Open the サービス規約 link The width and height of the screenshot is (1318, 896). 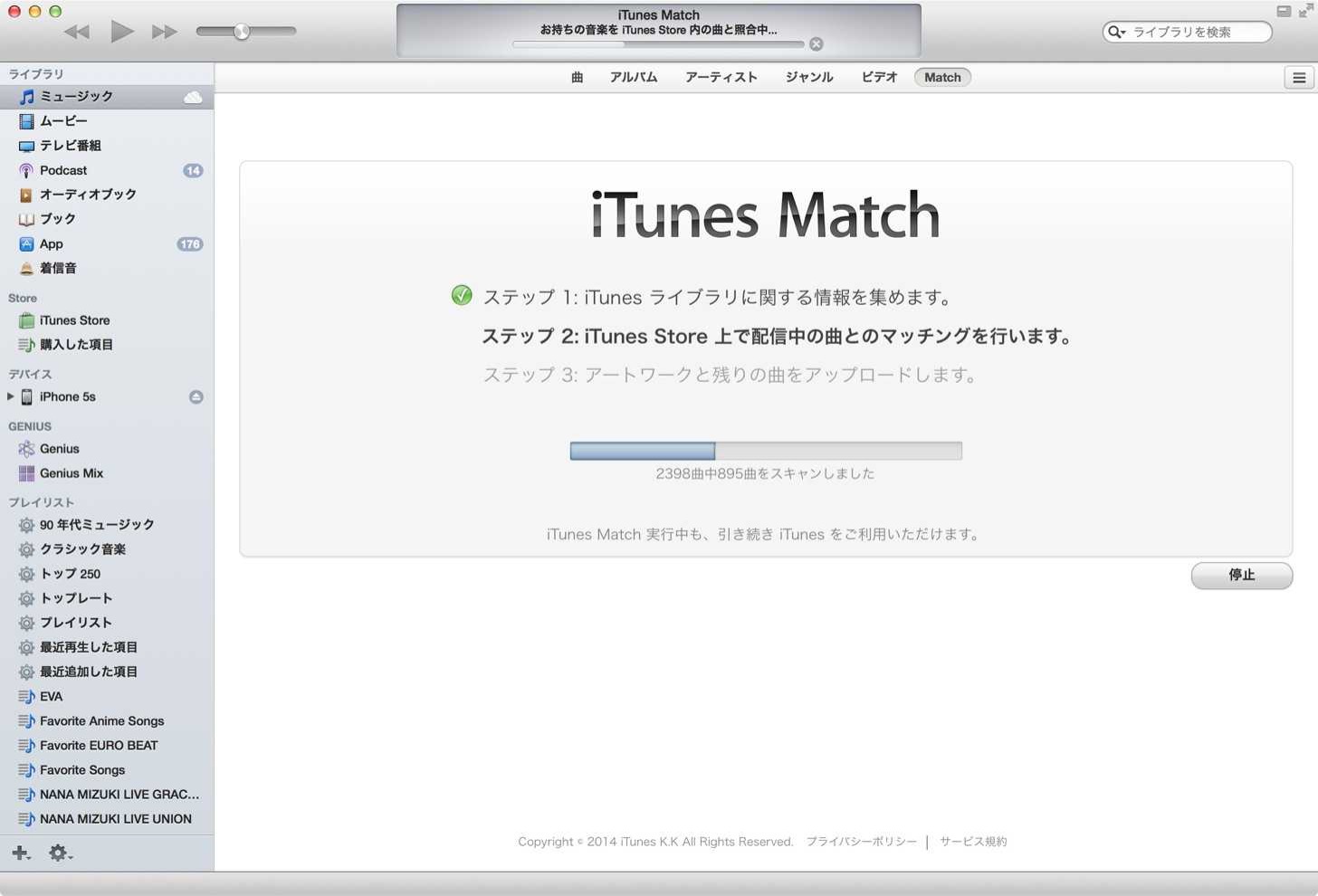point(973,842)
